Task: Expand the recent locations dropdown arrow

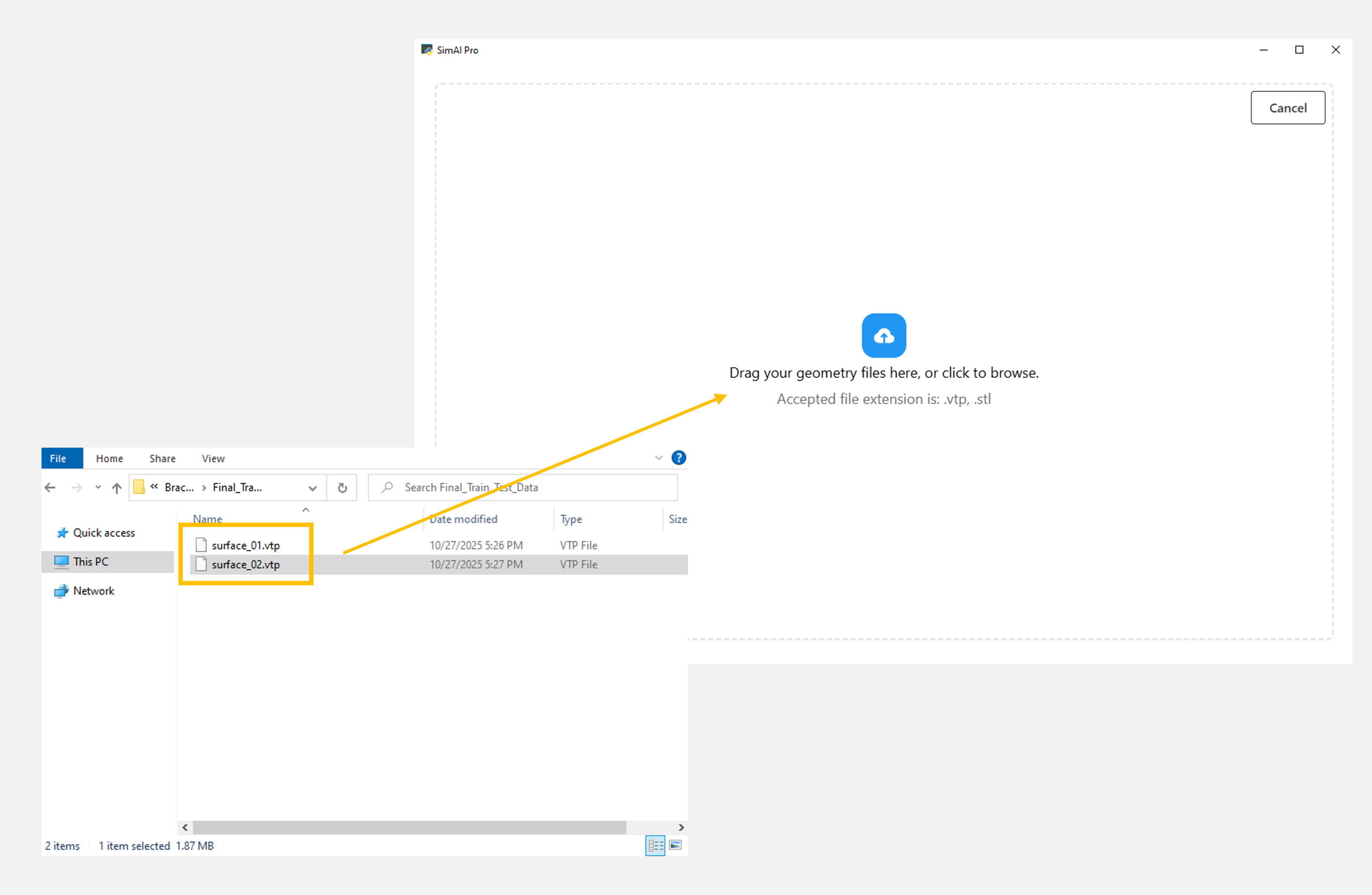Action: (98, 487)
